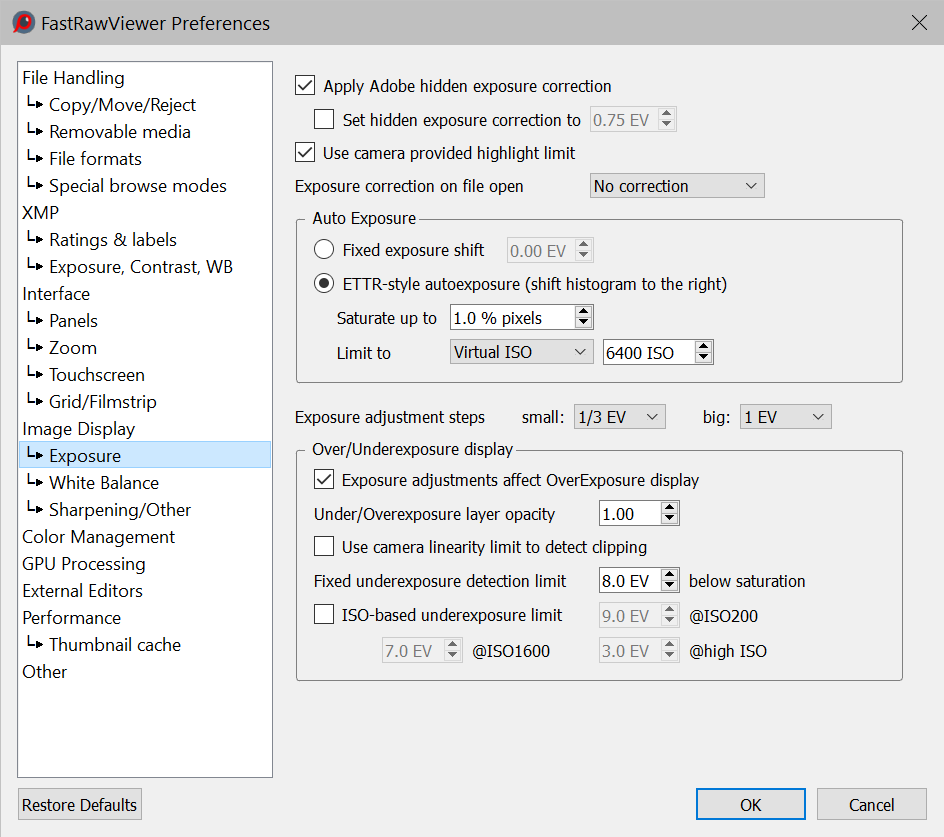Click the OK button
The height and width of the screenshot is (837, 944).
click(750, 805)
